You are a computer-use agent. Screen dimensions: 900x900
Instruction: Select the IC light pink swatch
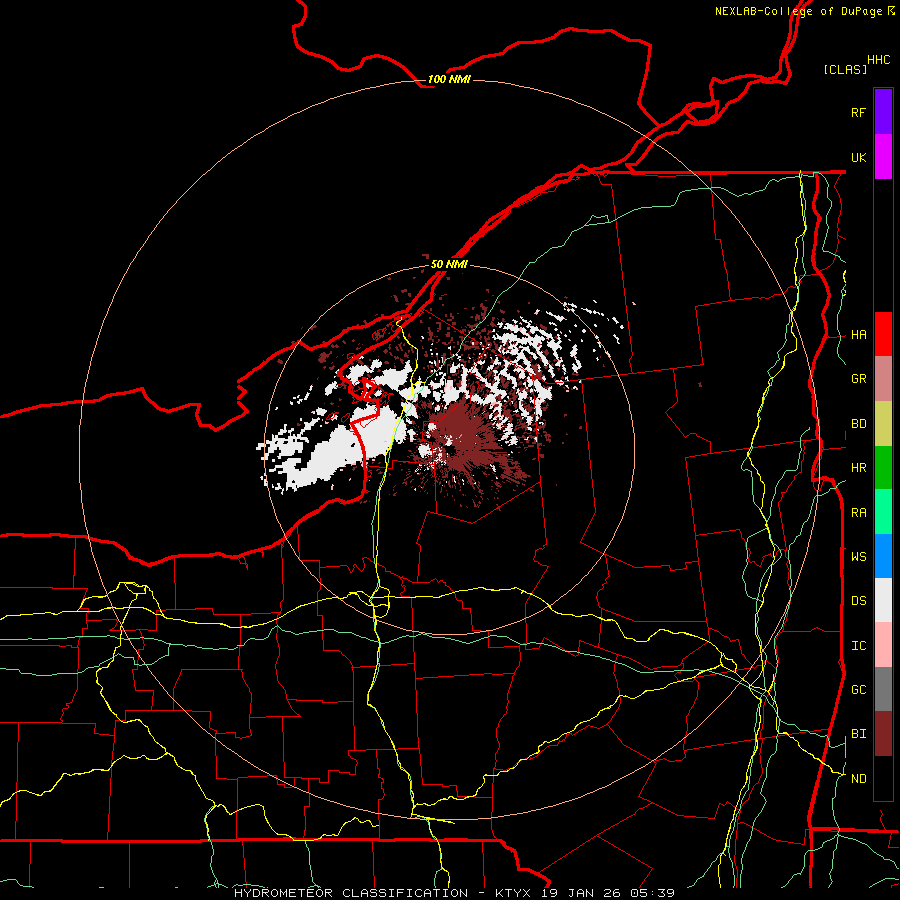(883, 645)
